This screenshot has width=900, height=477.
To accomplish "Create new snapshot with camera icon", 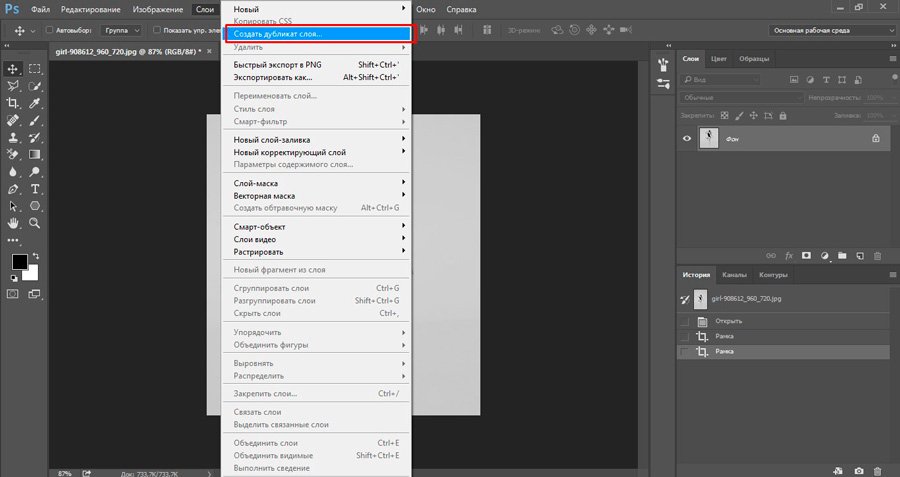I will click(858, 470).
